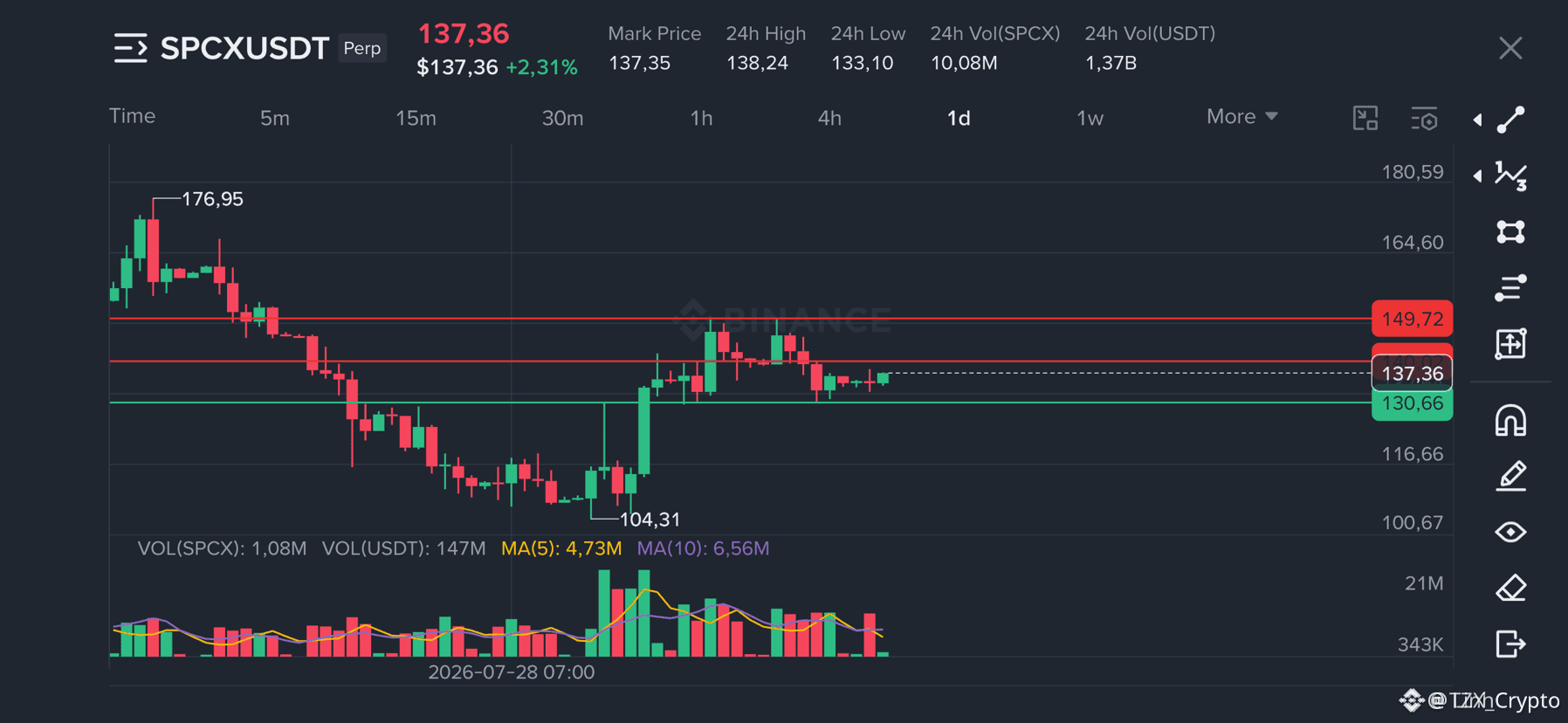The width and height of the screenshot is (1568, 723).
Task: Click the Mark Price value 137,35
Action: [639, 63]
